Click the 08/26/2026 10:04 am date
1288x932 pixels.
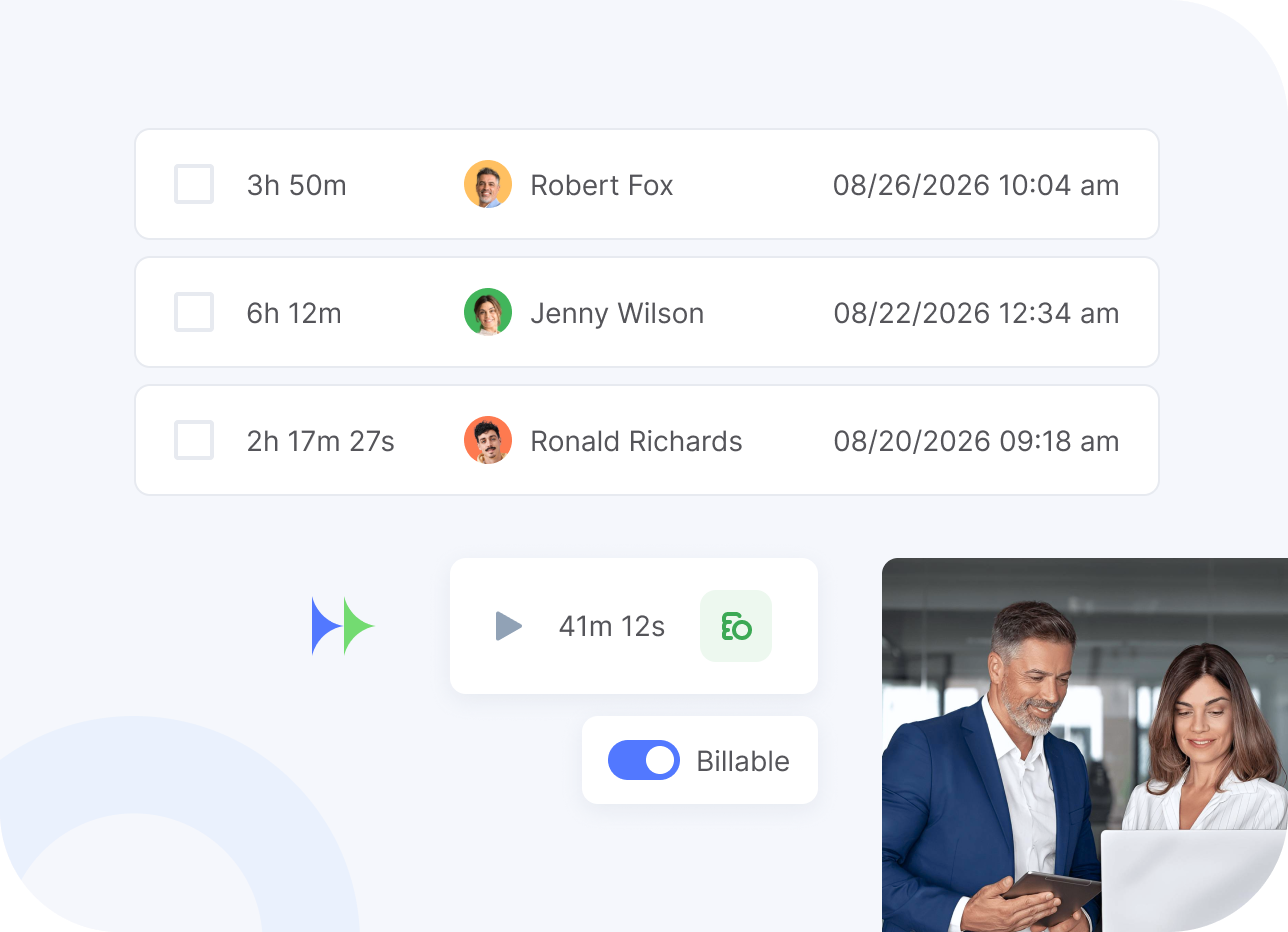pyautogui.click(x=976, y=186)
